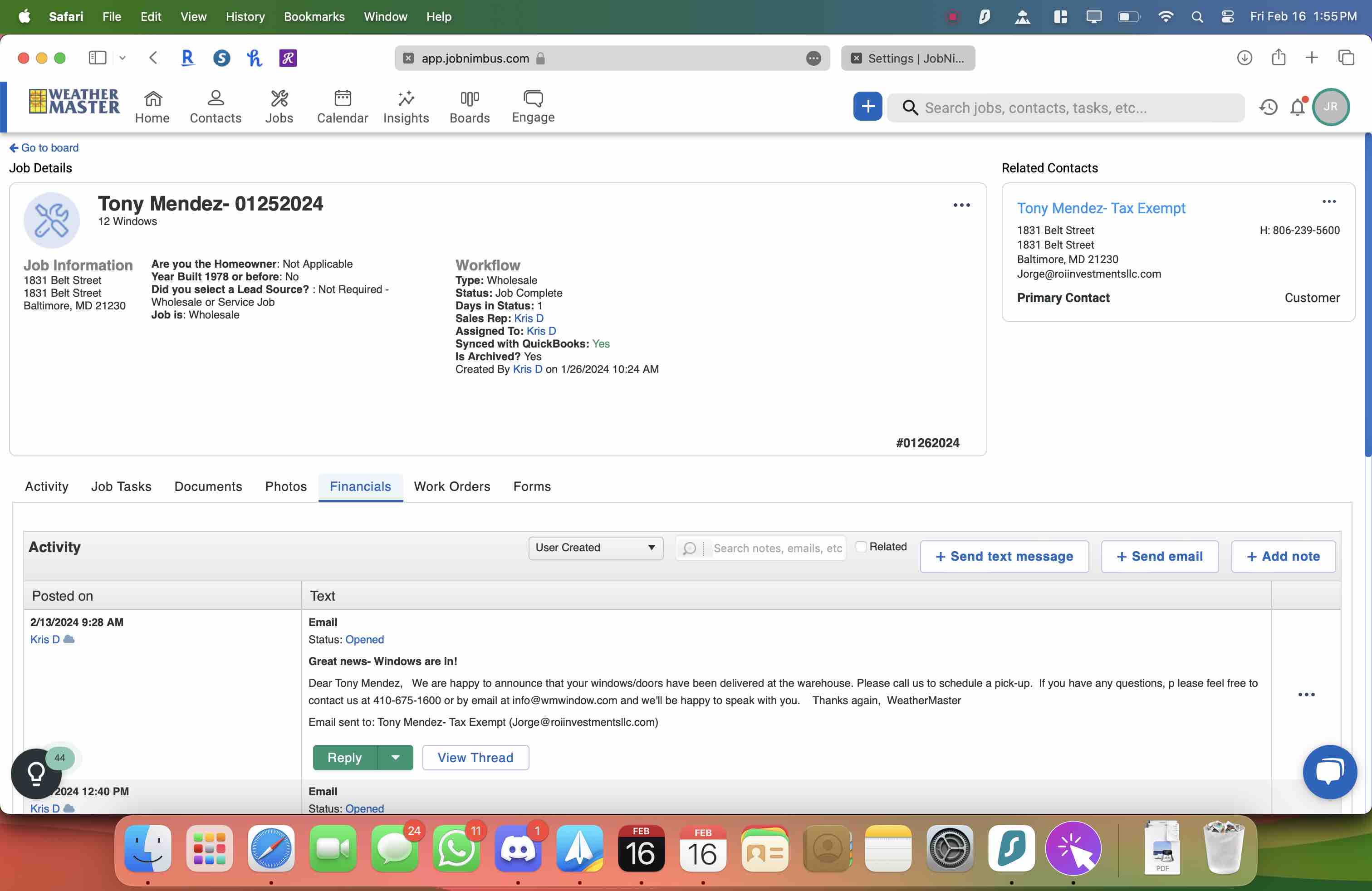Expand the Reply button dropdown arrow
The width and height of the screenshot is (1372, 891).
(396, 757)
